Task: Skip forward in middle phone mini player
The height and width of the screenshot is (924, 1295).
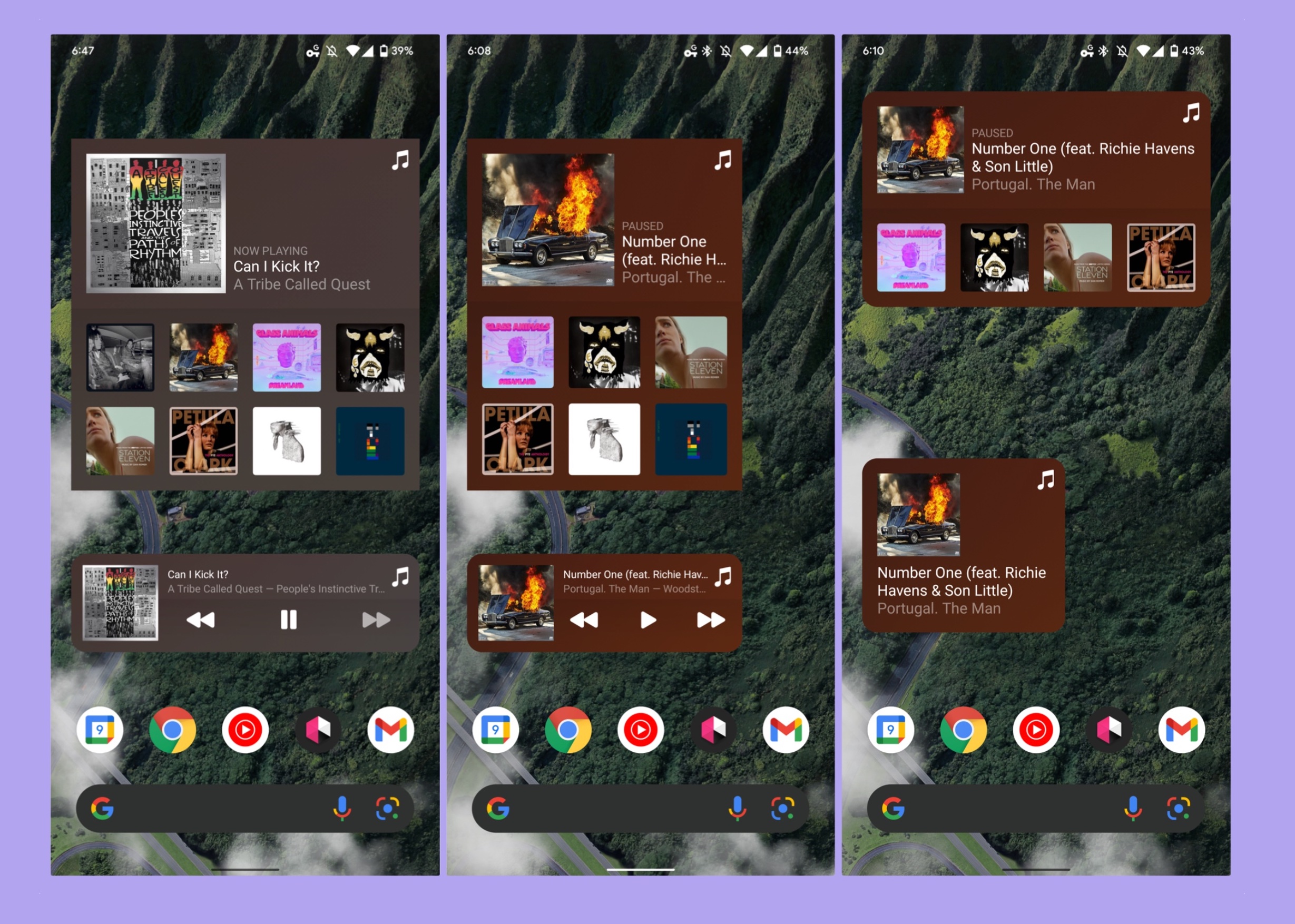Action: click(711, 620)
